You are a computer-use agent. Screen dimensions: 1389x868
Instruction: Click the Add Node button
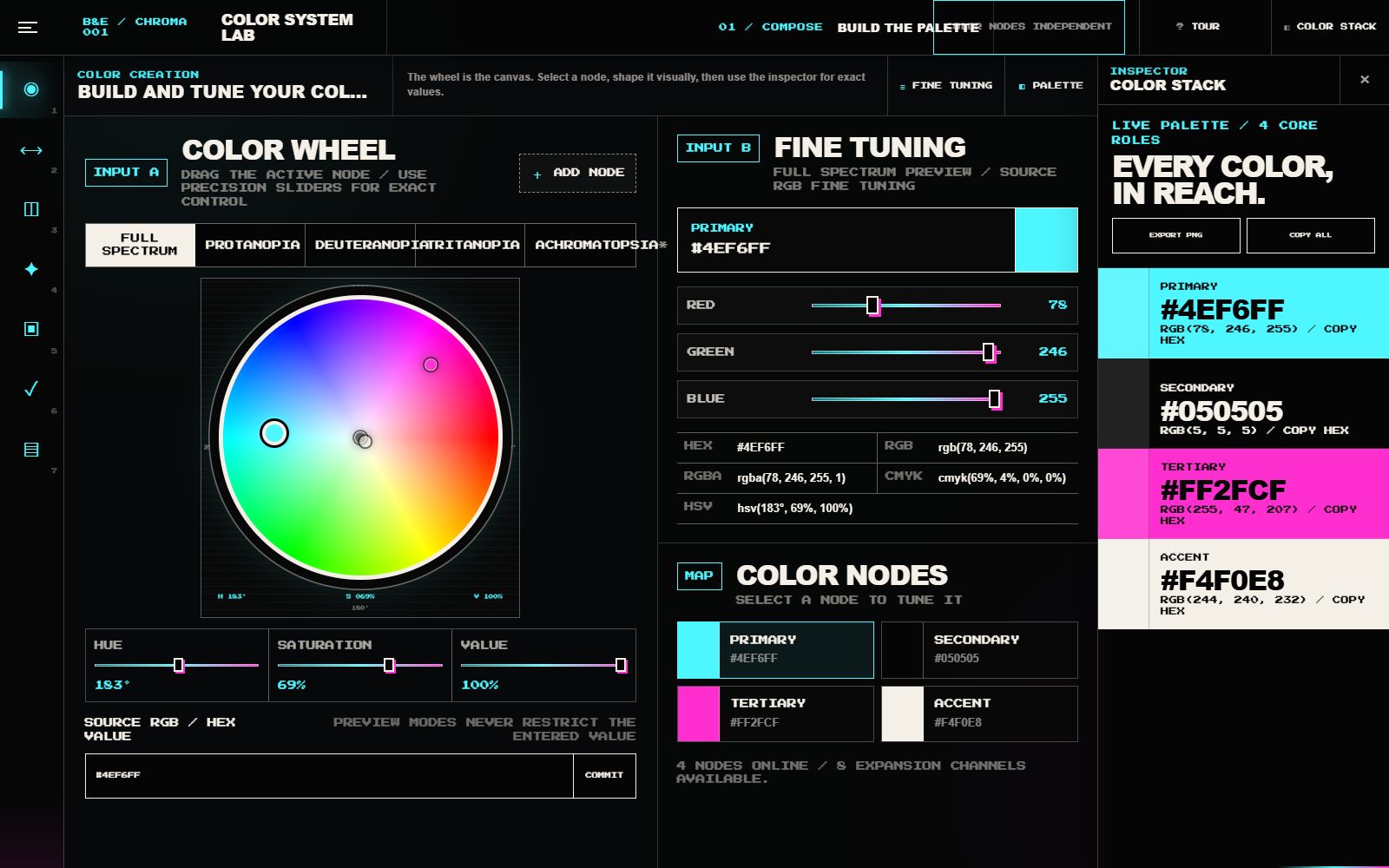click(577, 173)
